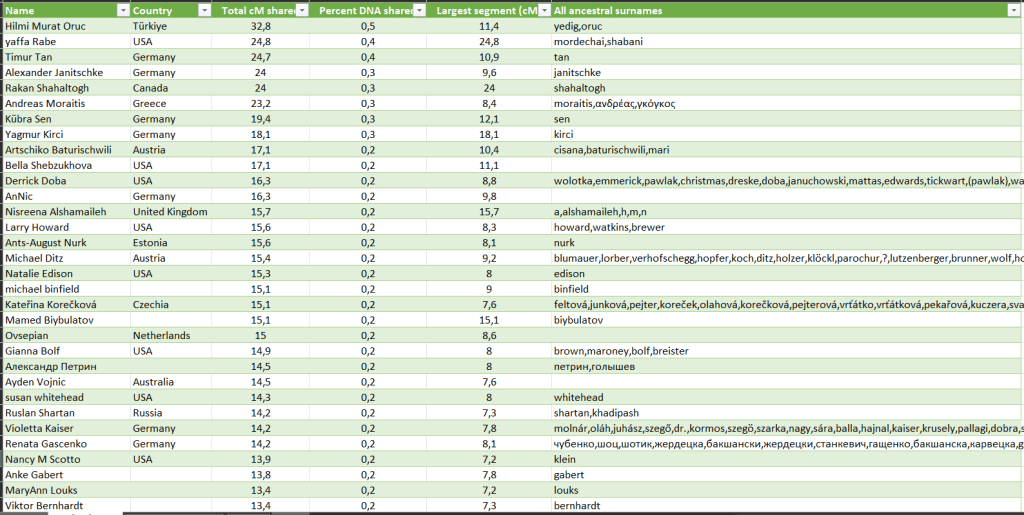This screenshot has width=1024, height=515.
Task: Open the Largest segment filter dropdown
Action: click(x=542, y=10)
